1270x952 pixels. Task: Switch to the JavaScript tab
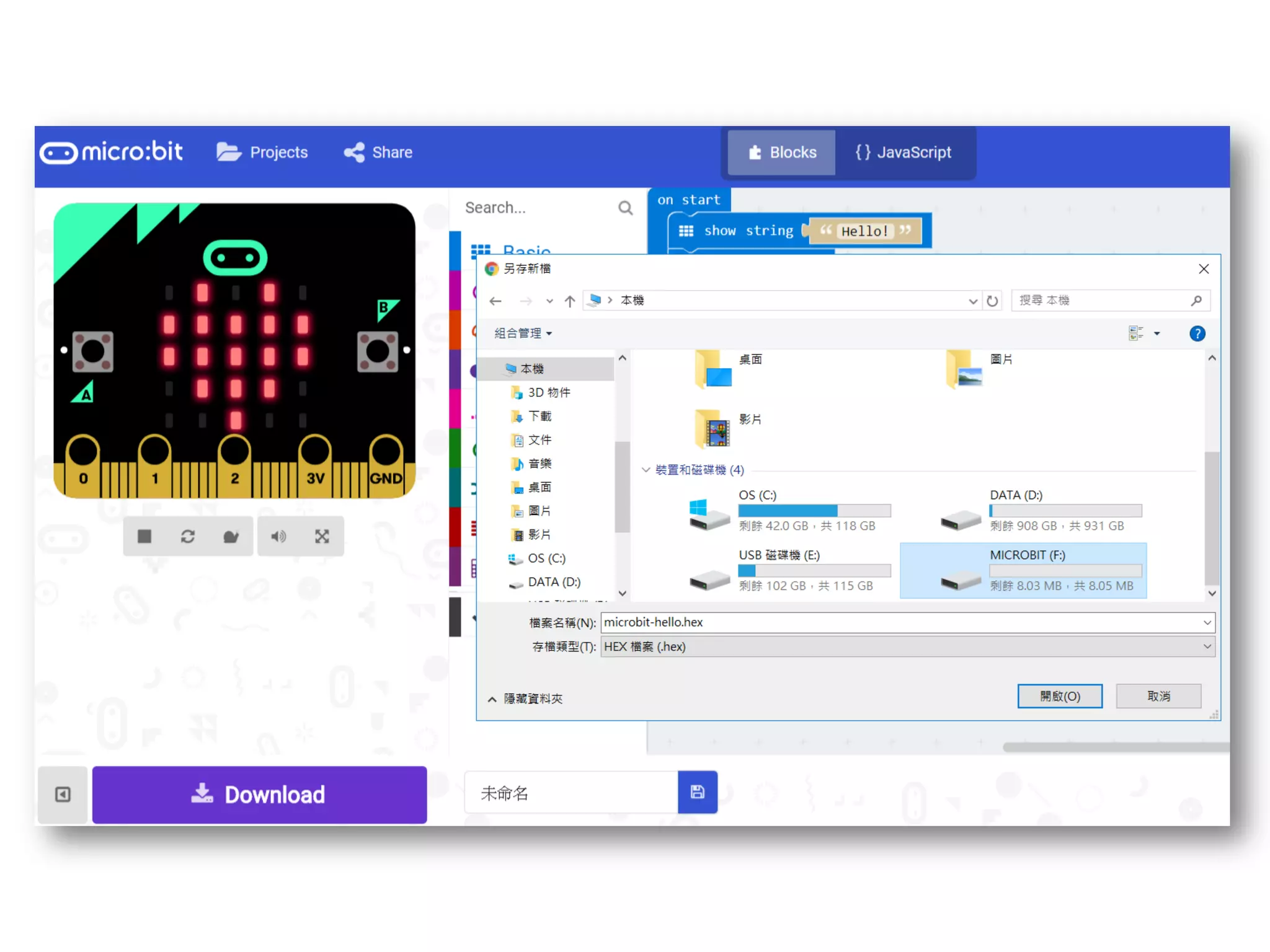pyautogui.click(x=904, y=152)
